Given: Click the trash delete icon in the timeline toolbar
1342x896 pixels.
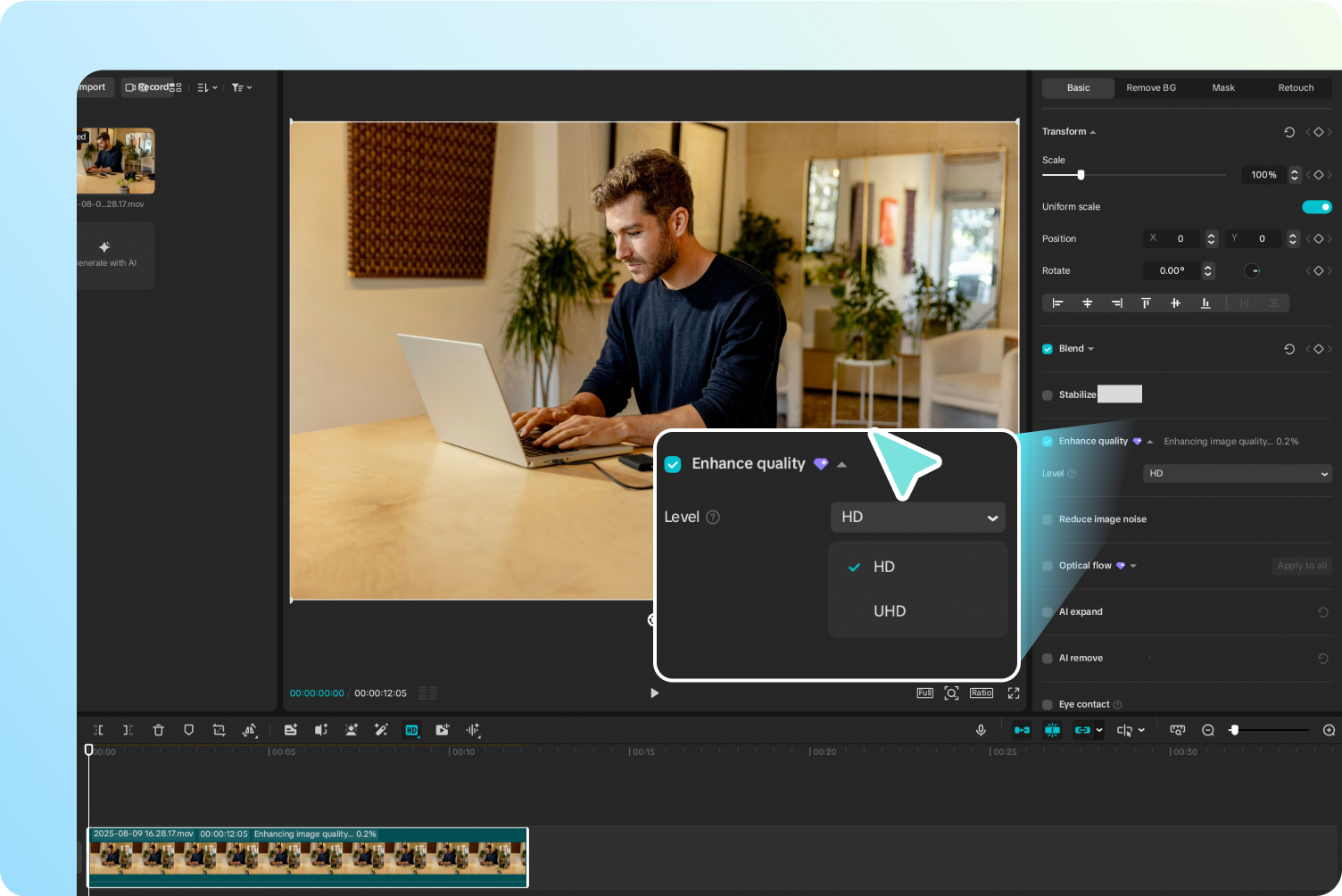Looking at the screenshot, I should (x=159, y=730).
